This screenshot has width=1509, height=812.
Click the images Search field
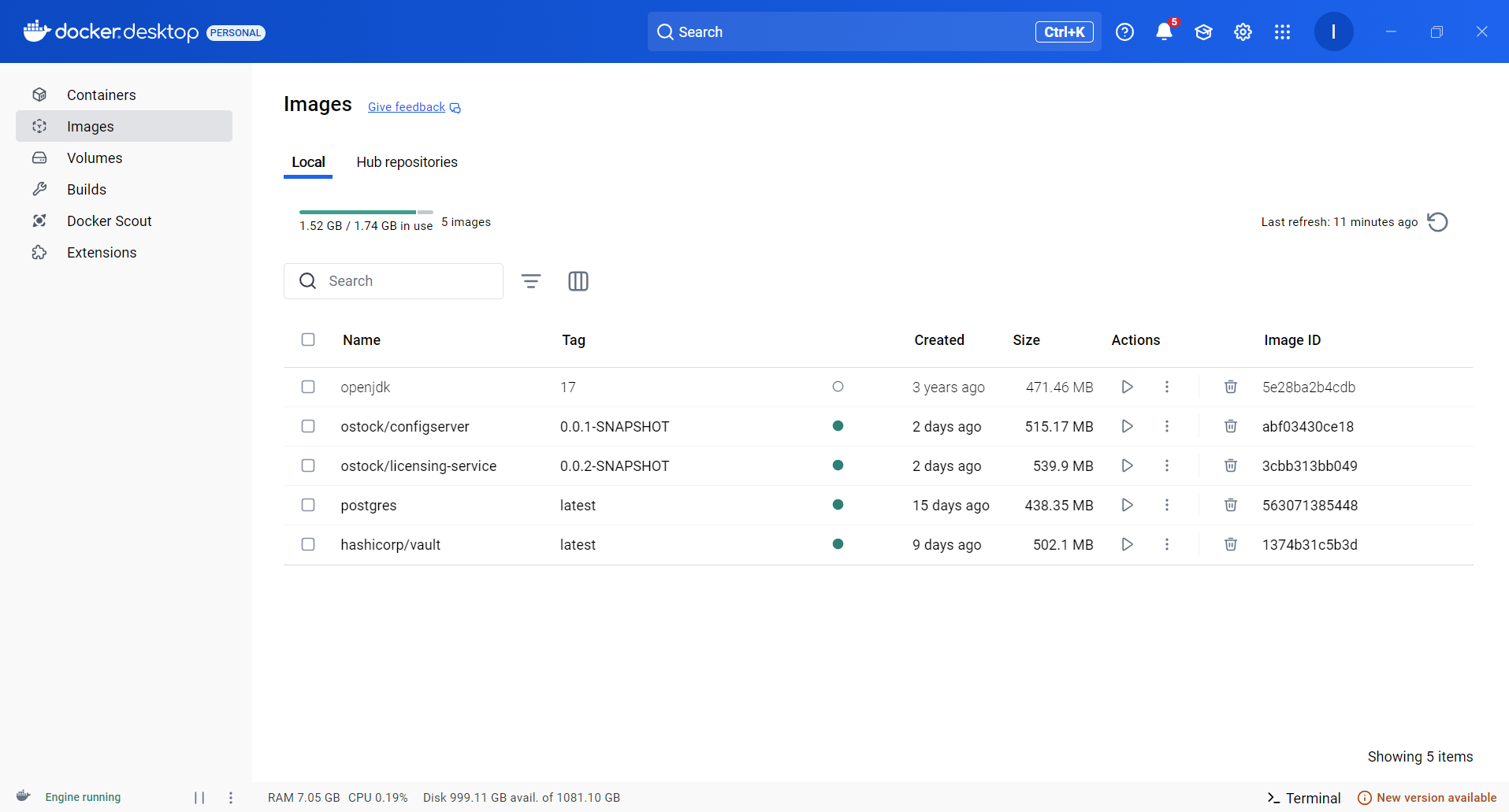pyautogui.click(x=393, y=281)
